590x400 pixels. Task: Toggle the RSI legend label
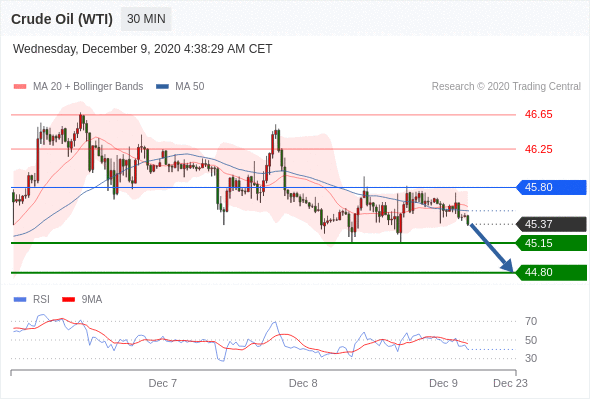[41, 300]
